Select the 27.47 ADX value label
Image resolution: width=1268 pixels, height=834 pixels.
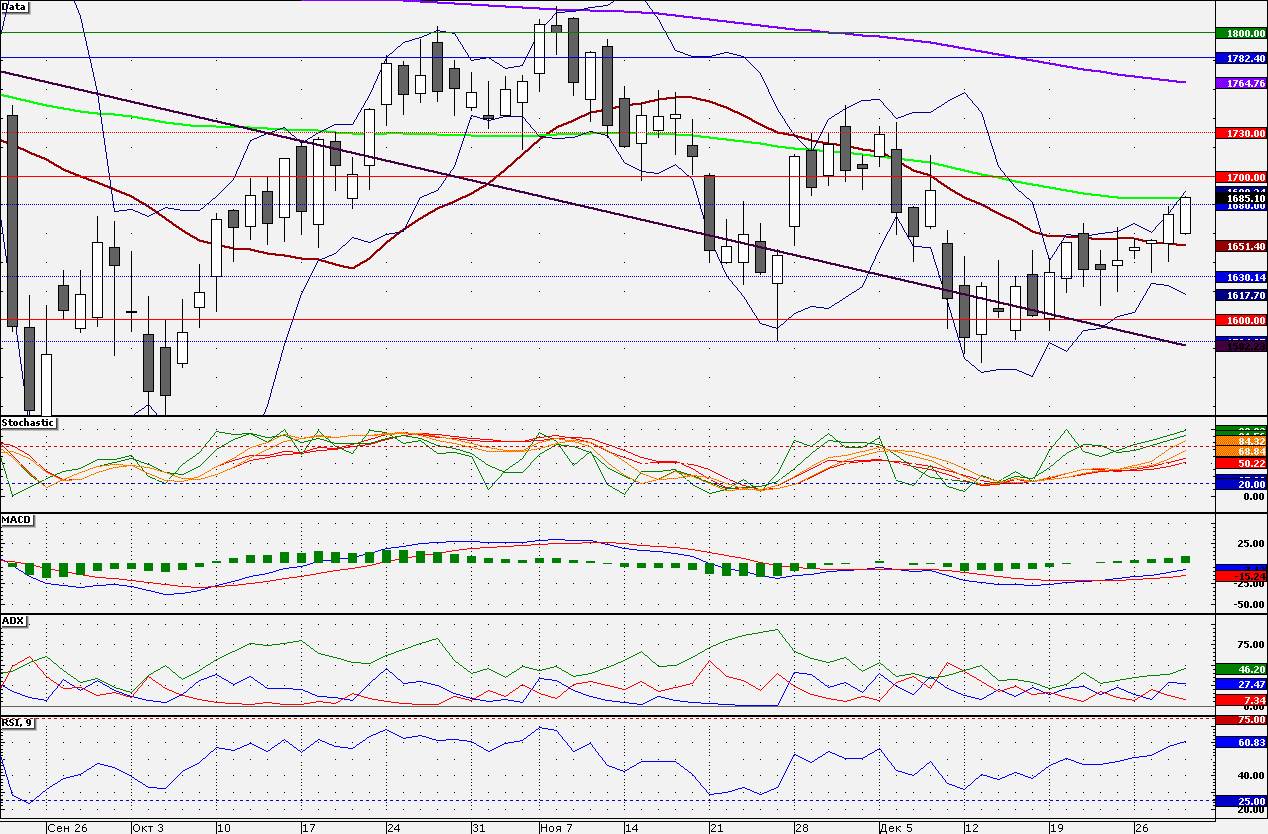(1241, 684)
